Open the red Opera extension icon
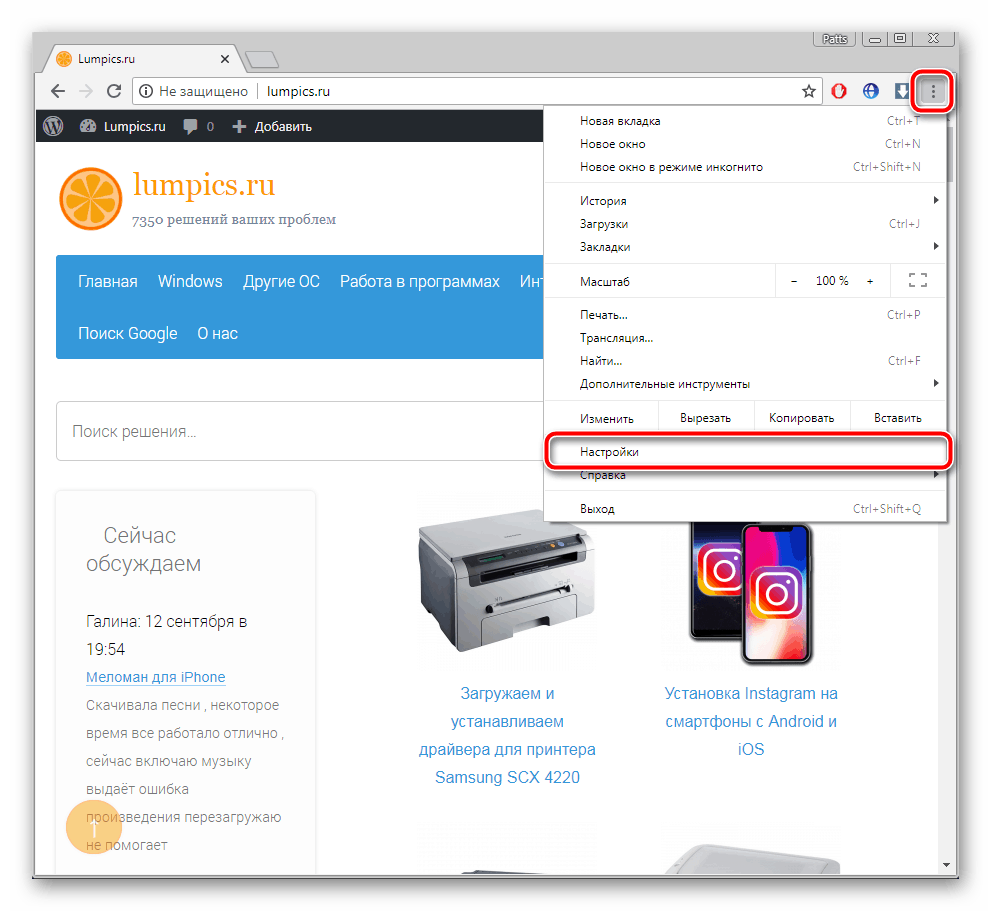 [x=839, y=91]
